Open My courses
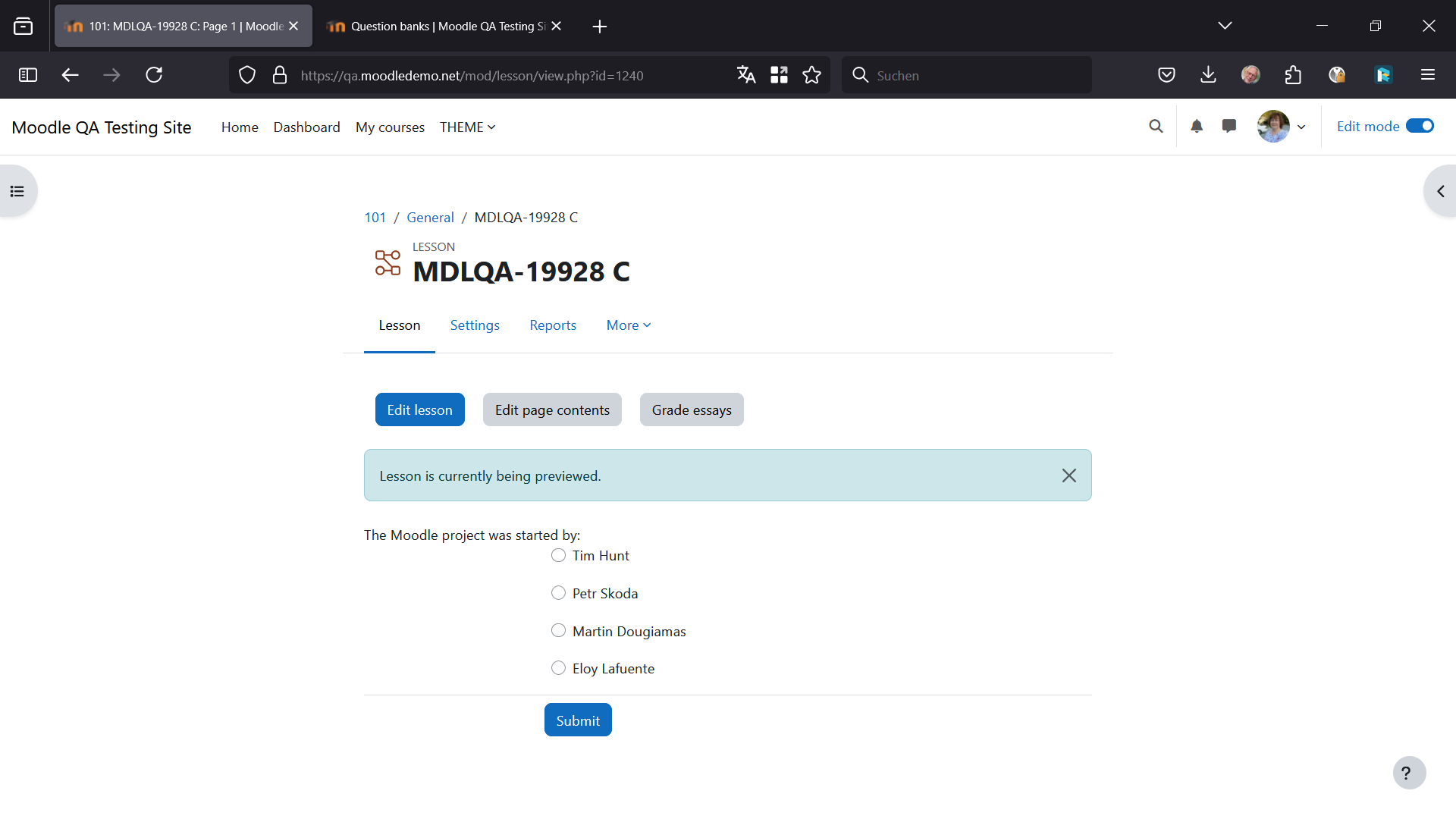This screenshot has width=1456, height=819. [390, 127]
